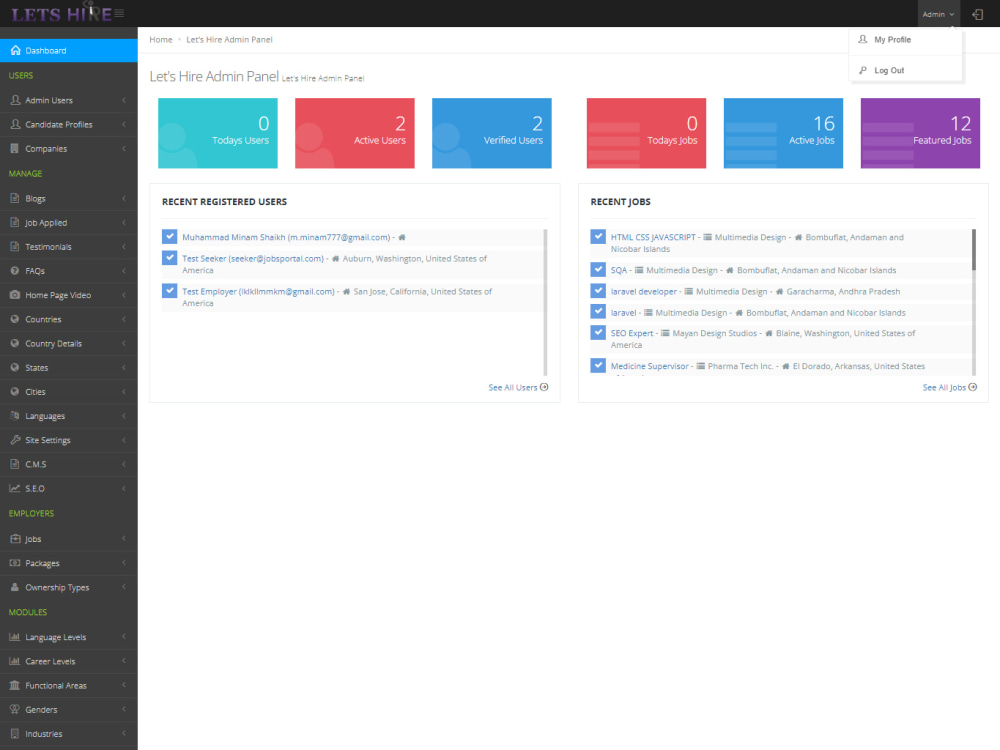The width and height of the screenshot is (1000, 750).
Task: Open the Ownership Types menu item
Action: (x=69, y=587)
